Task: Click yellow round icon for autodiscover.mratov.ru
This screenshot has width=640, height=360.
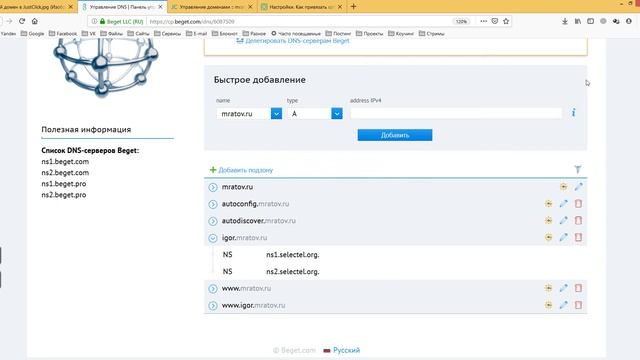Action: click(x=549, y=221)
